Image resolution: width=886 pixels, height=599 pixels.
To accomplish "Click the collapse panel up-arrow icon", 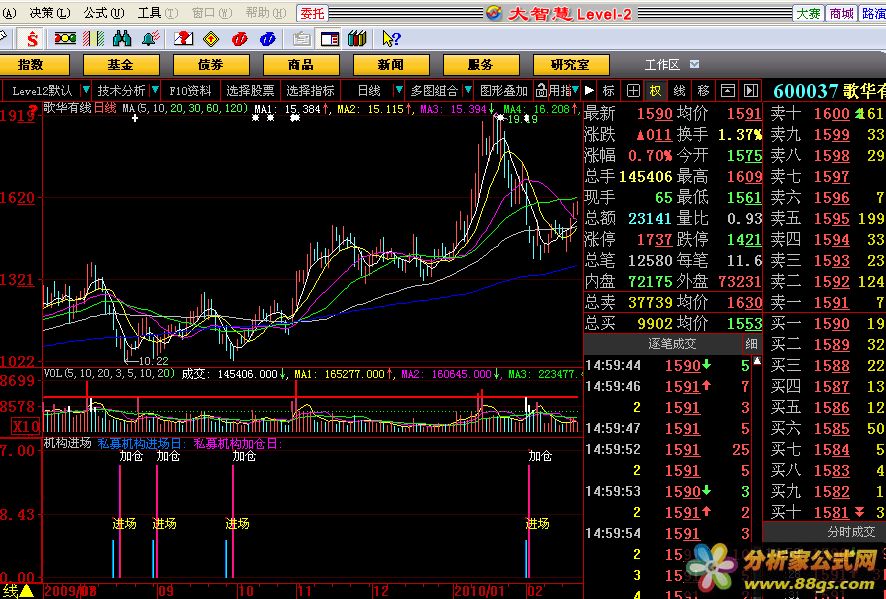I will tap(728, 90).
